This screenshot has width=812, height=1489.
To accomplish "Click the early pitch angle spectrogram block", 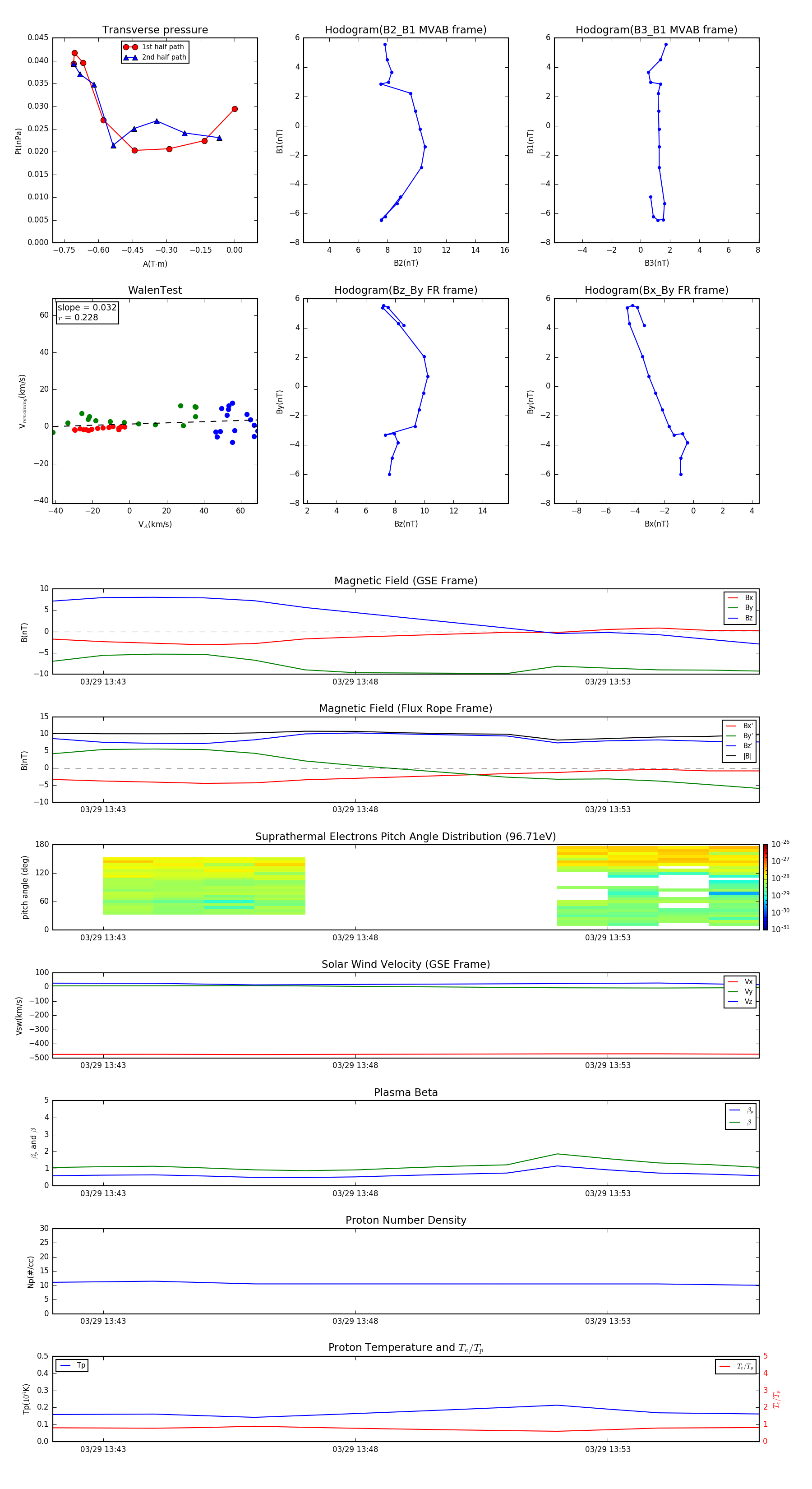I will pyautogui.click(x=203, y=886).
